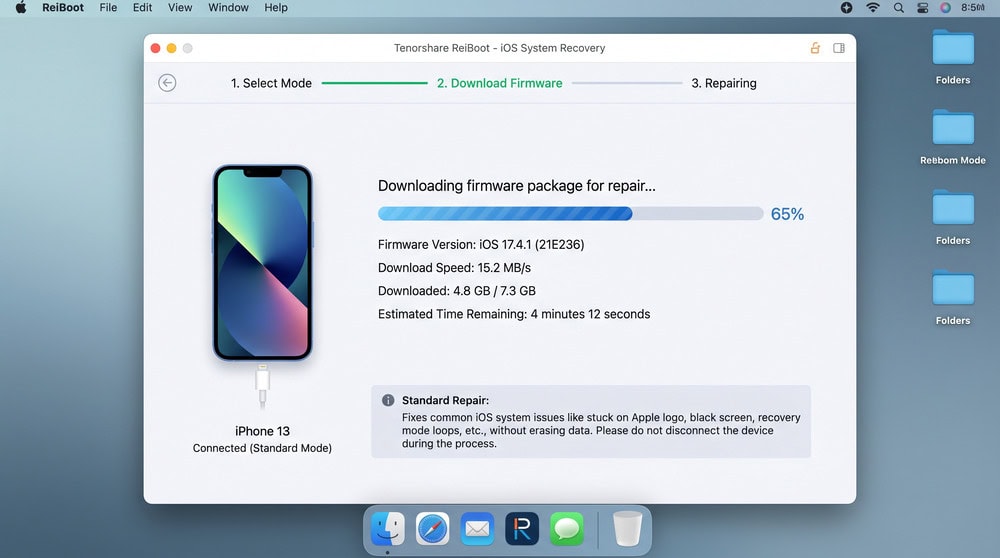The image size is (1000, 558).
Task: Click the window title Tenorshare ReiBoot
Action: [499, 48]
